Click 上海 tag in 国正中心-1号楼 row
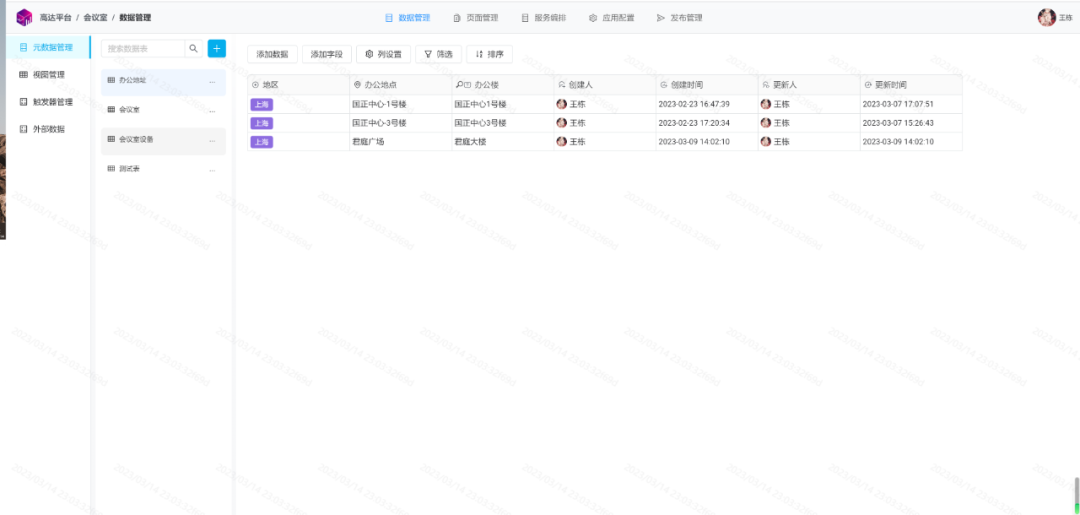The image size is (1080, 515). (262, 104)
